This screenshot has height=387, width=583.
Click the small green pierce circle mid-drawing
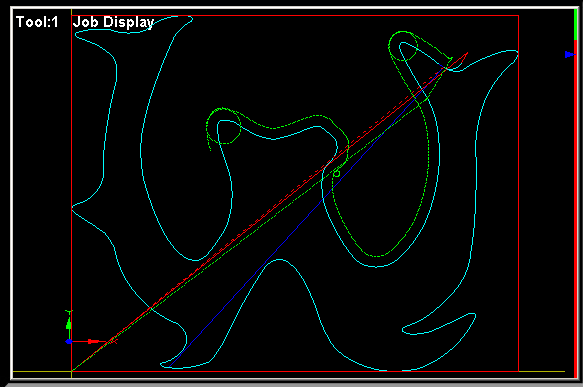tap(336, 174)
